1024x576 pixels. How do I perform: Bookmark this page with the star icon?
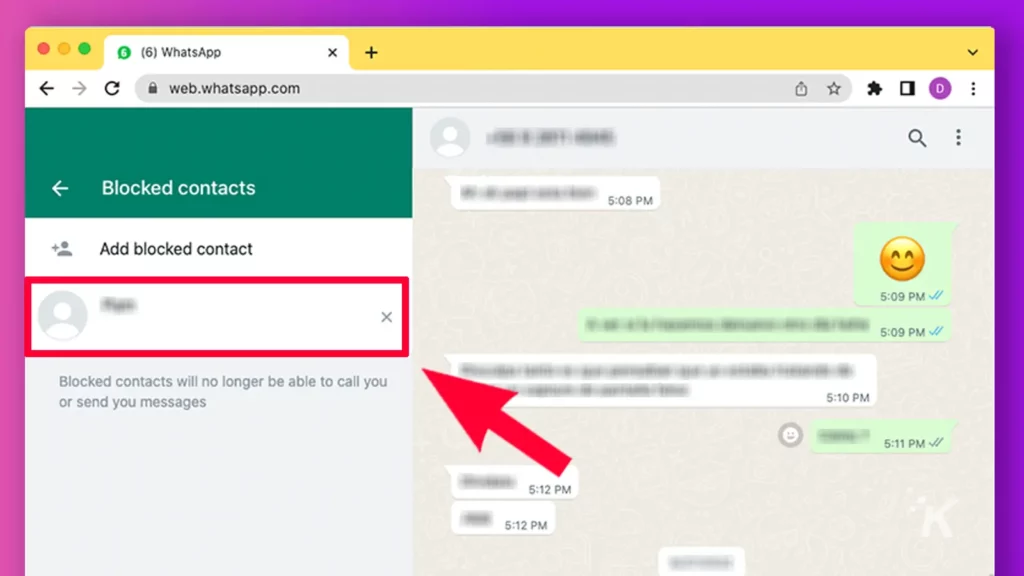click(x=833, y=88)
